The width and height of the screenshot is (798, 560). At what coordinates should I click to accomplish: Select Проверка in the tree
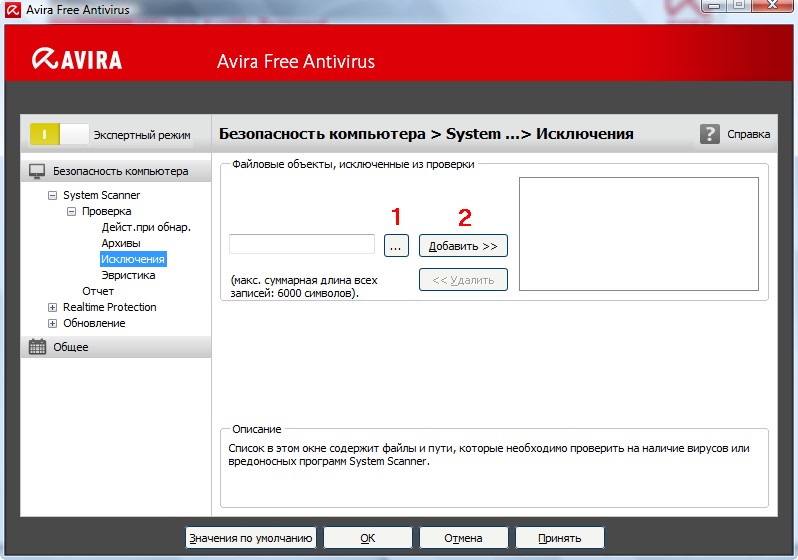point(106,211)
